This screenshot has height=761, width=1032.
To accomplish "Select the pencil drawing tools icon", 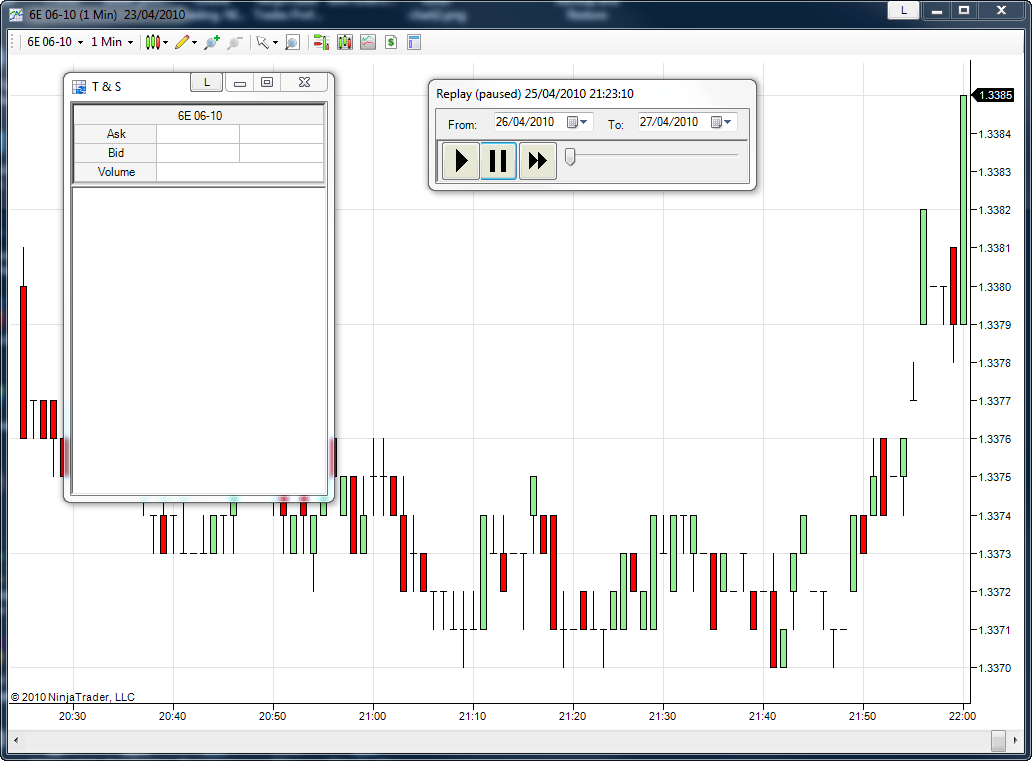I will pos(182,42).
